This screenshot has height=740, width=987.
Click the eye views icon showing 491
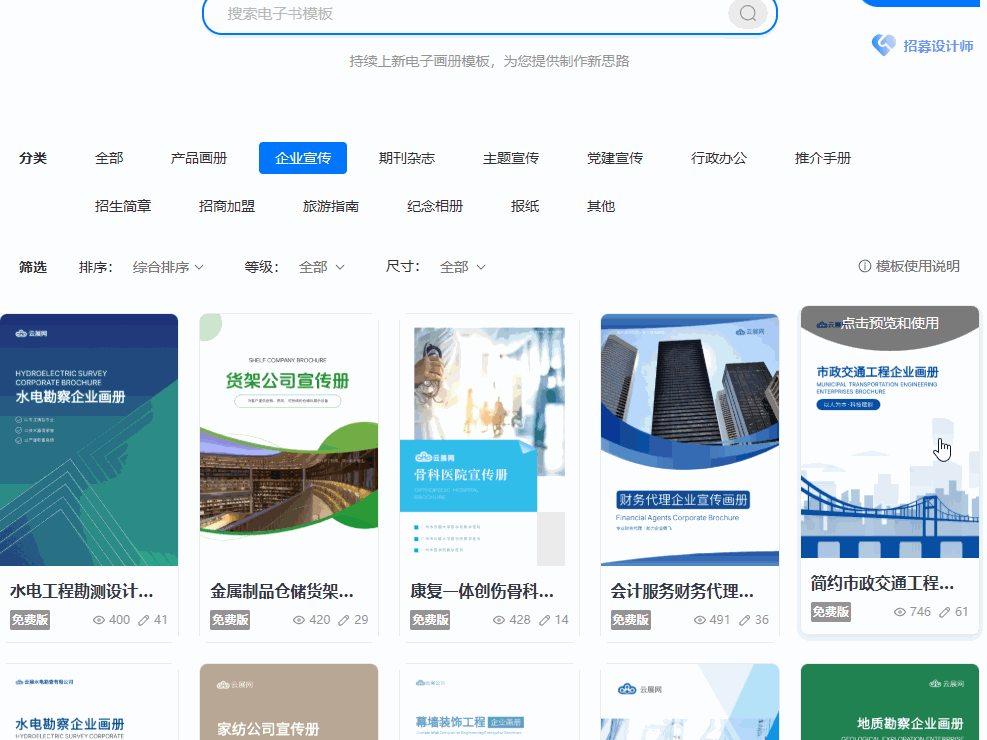[699, 620]
